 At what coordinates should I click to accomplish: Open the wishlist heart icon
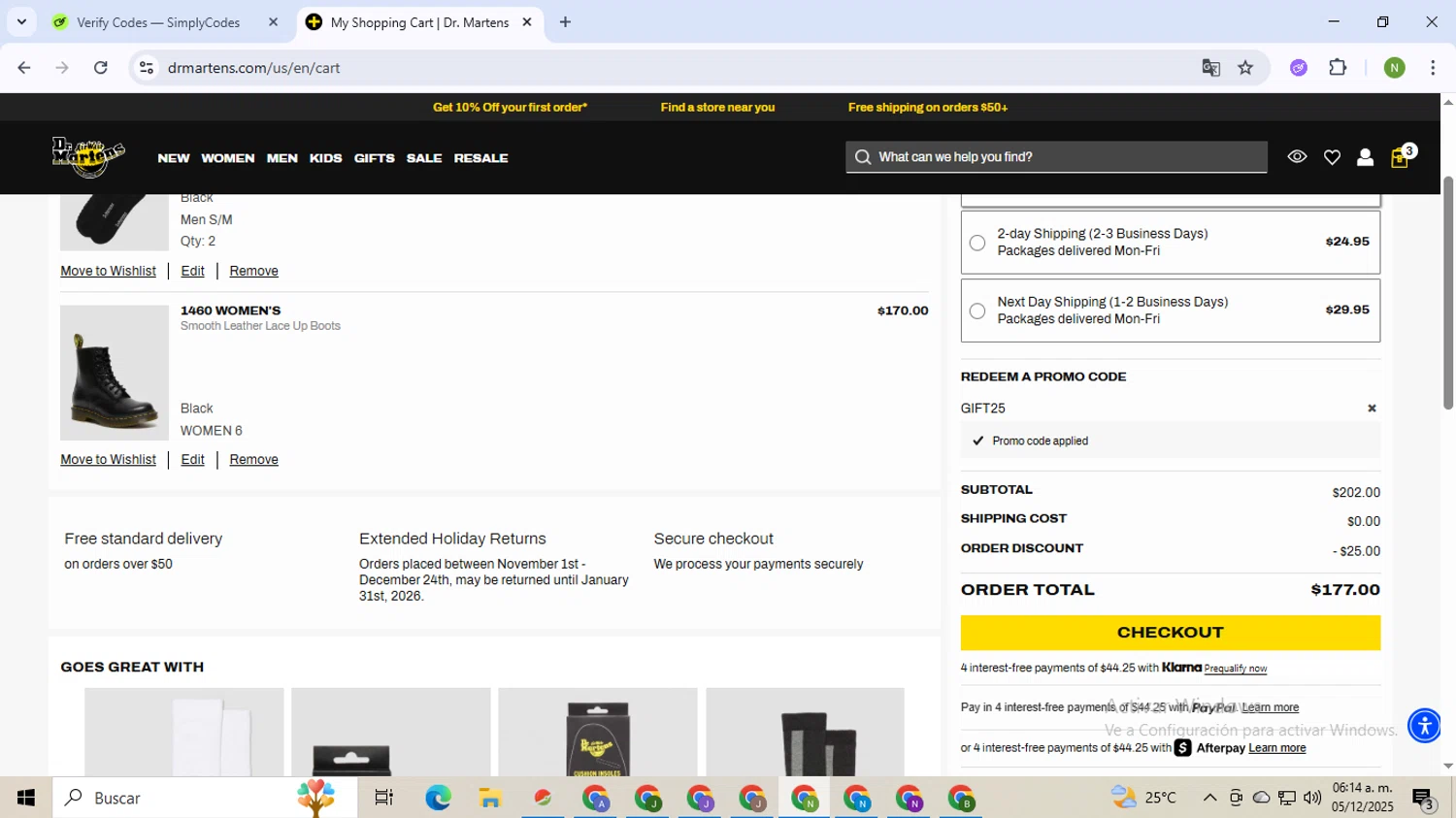[x=1332, y=157]
